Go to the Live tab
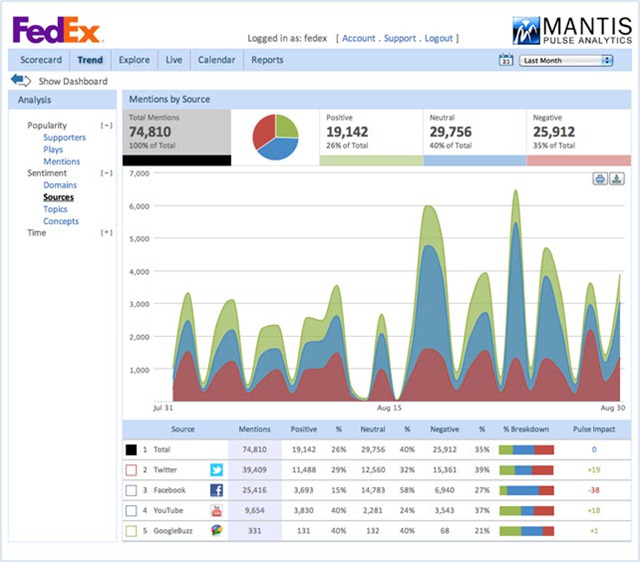 (174, 60)
